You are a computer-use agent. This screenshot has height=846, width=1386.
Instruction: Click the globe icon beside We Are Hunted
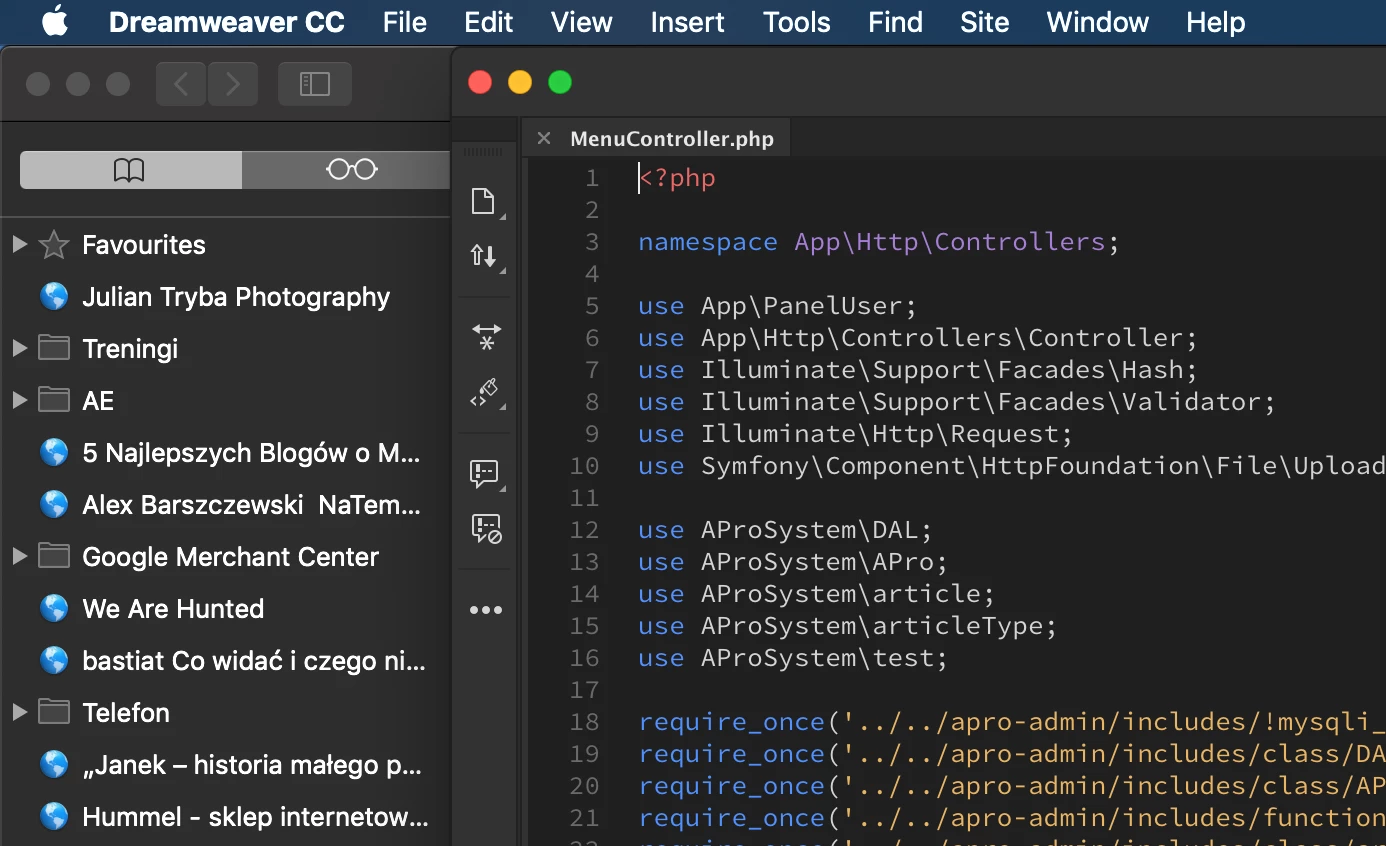54,609
